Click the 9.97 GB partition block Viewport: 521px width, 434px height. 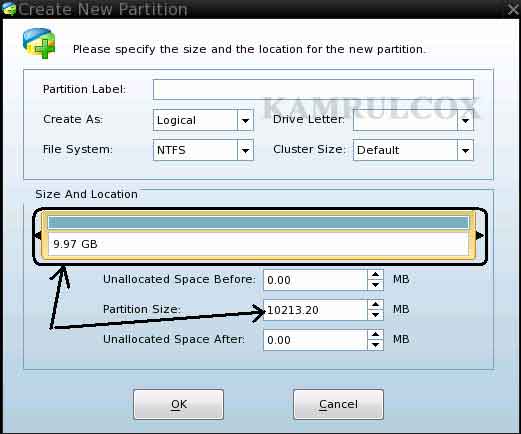pos(258,236)
